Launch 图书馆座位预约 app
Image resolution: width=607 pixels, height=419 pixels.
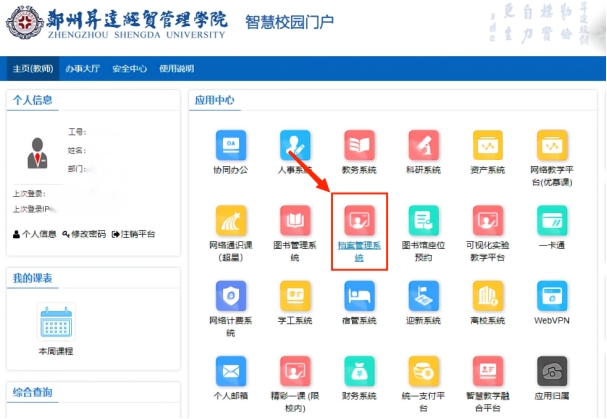pos(423,221)
